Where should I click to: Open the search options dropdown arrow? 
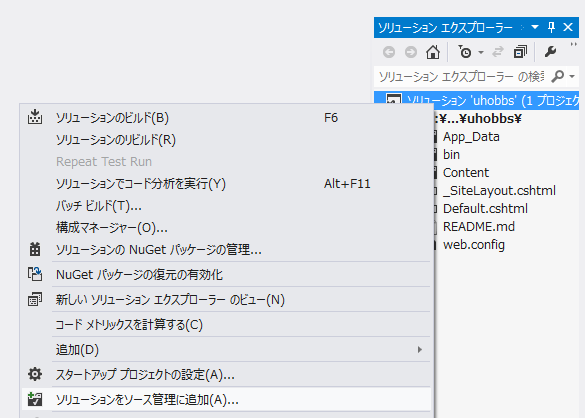(572, 77)
